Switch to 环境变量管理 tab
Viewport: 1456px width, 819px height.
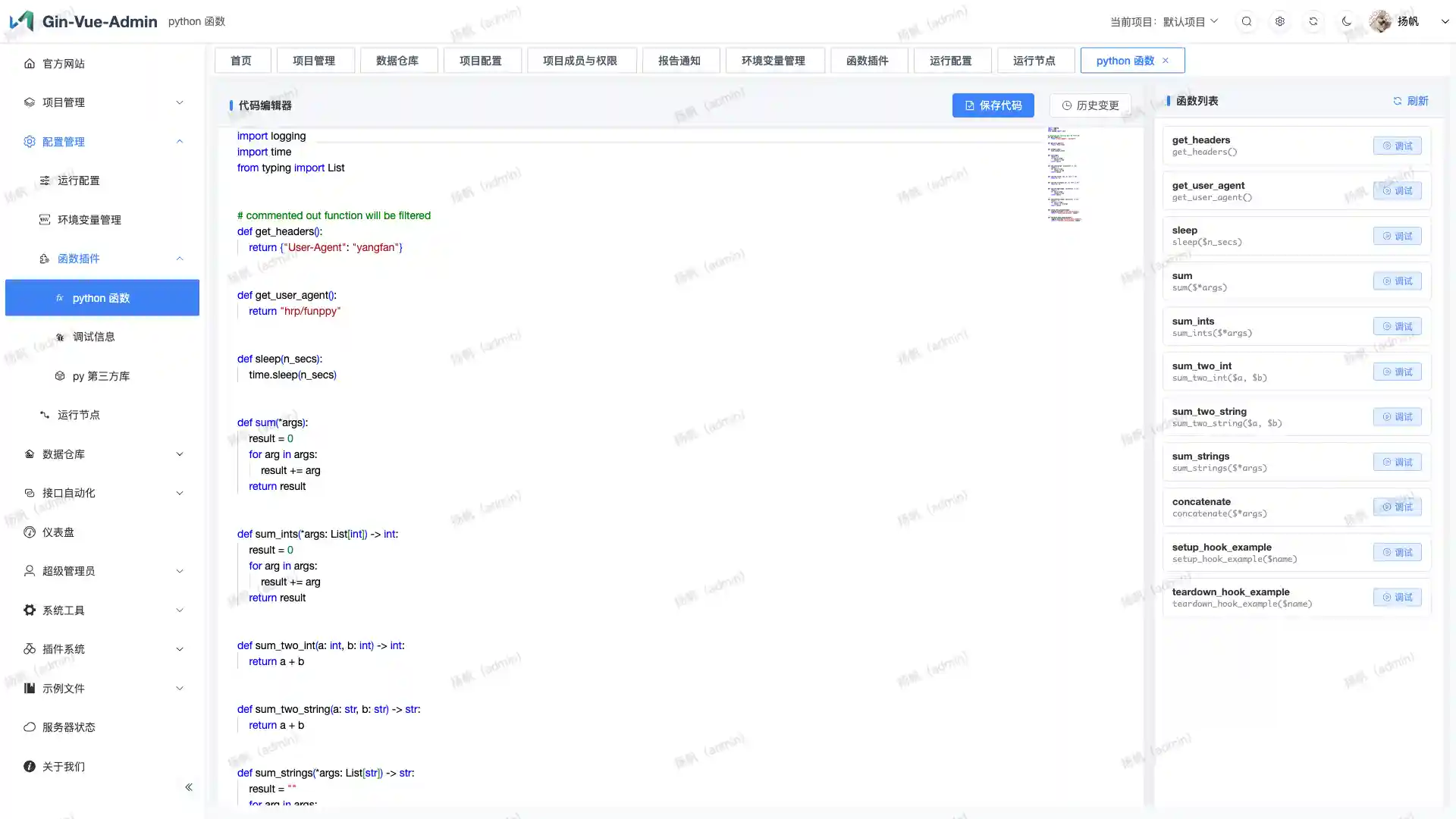[x=773, y=61]
